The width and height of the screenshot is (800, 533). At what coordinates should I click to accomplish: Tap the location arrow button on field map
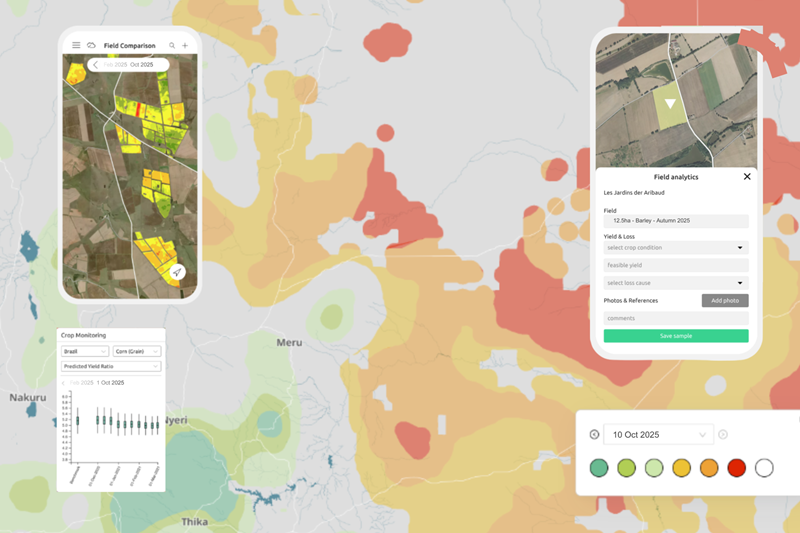[177, 272]
